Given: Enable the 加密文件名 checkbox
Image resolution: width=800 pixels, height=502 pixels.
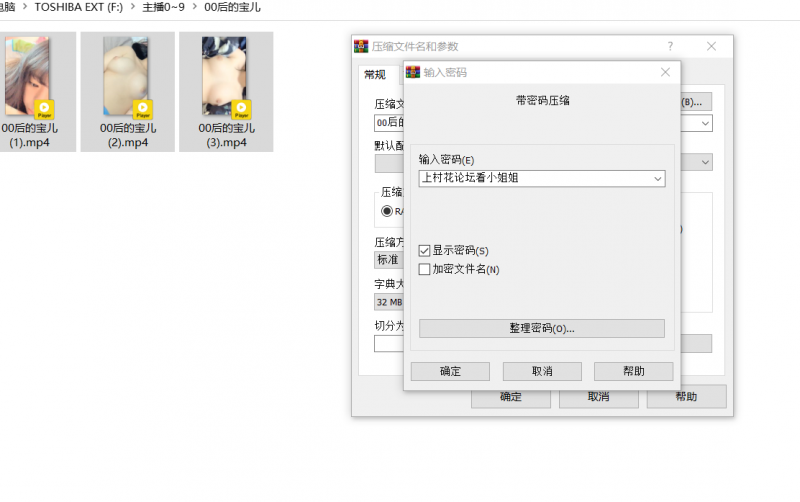Looking at the screenshot, I should point(425,269).
